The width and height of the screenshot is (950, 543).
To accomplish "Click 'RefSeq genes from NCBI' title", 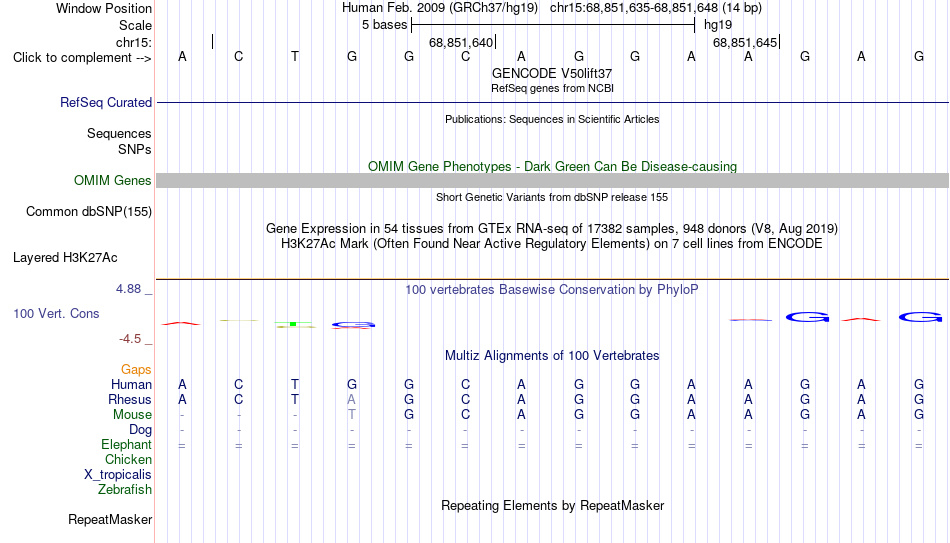I will pos(552,88).
